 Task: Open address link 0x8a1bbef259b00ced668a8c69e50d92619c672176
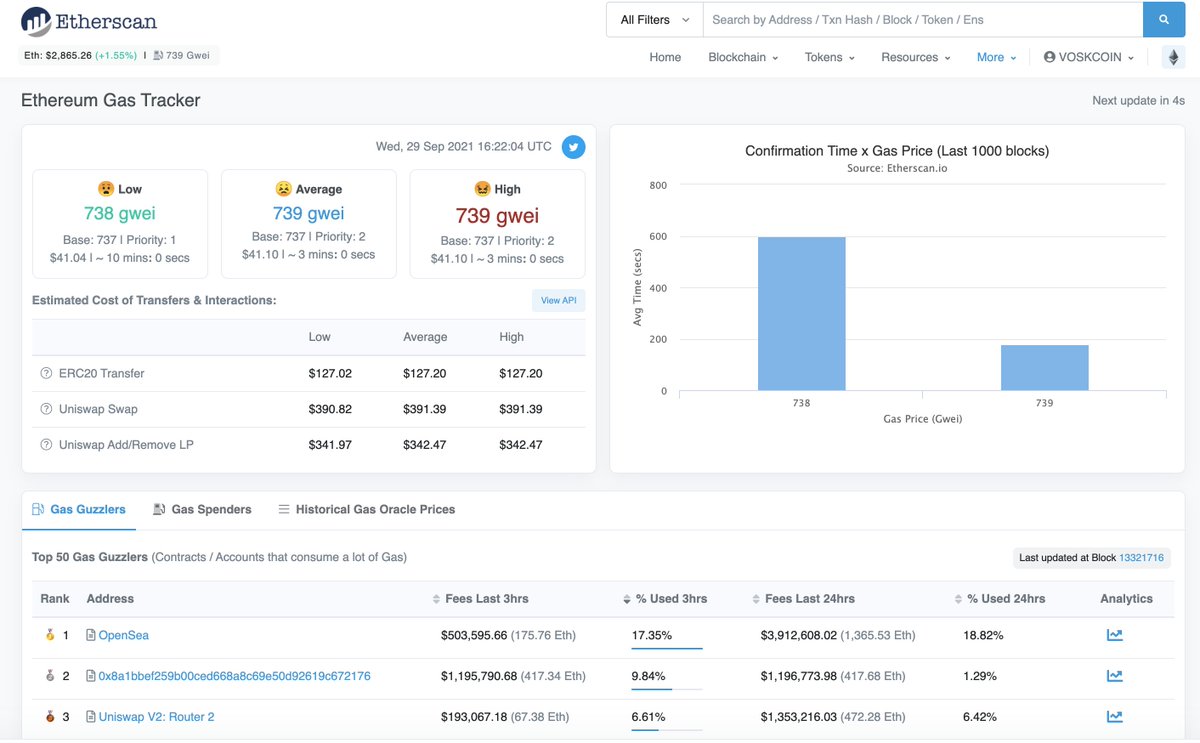(x=234, y=676)
